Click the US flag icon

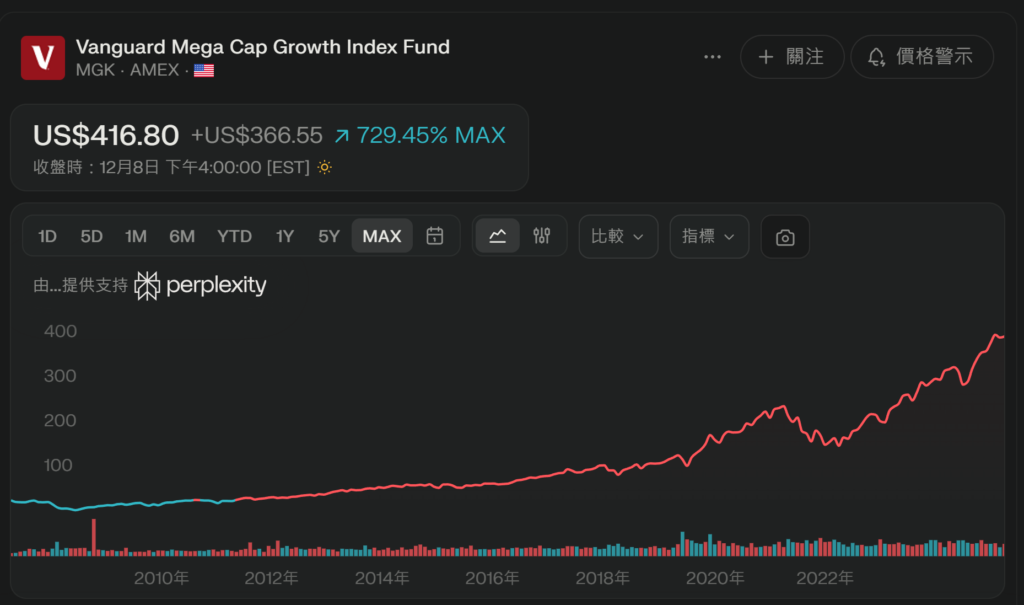click(204, 71)
